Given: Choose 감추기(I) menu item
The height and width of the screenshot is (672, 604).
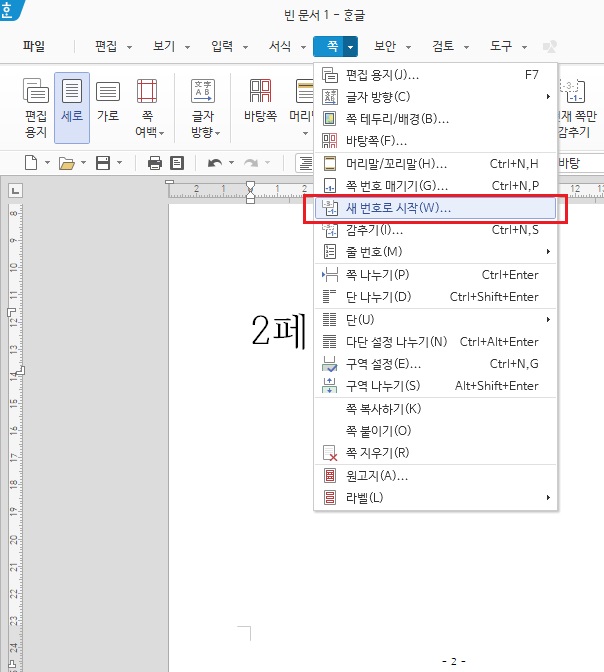Looking at the screenshot, I should [x=436, y=230].
